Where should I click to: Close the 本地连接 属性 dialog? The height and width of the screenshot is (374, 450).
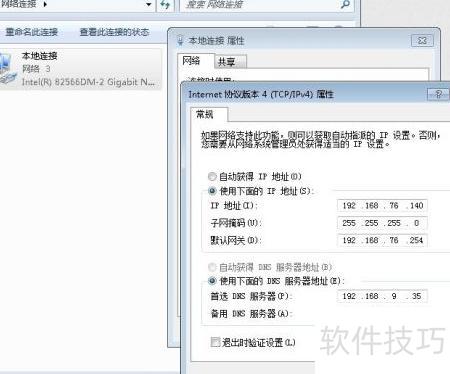[x=422, y=41]
